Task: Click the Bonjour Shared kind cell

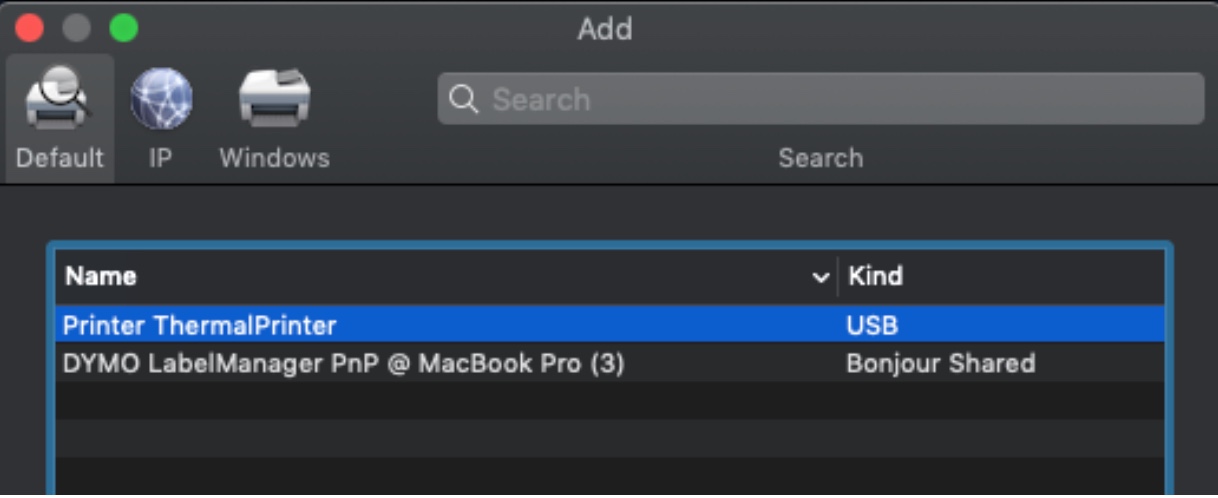Action: click(940, 363)
